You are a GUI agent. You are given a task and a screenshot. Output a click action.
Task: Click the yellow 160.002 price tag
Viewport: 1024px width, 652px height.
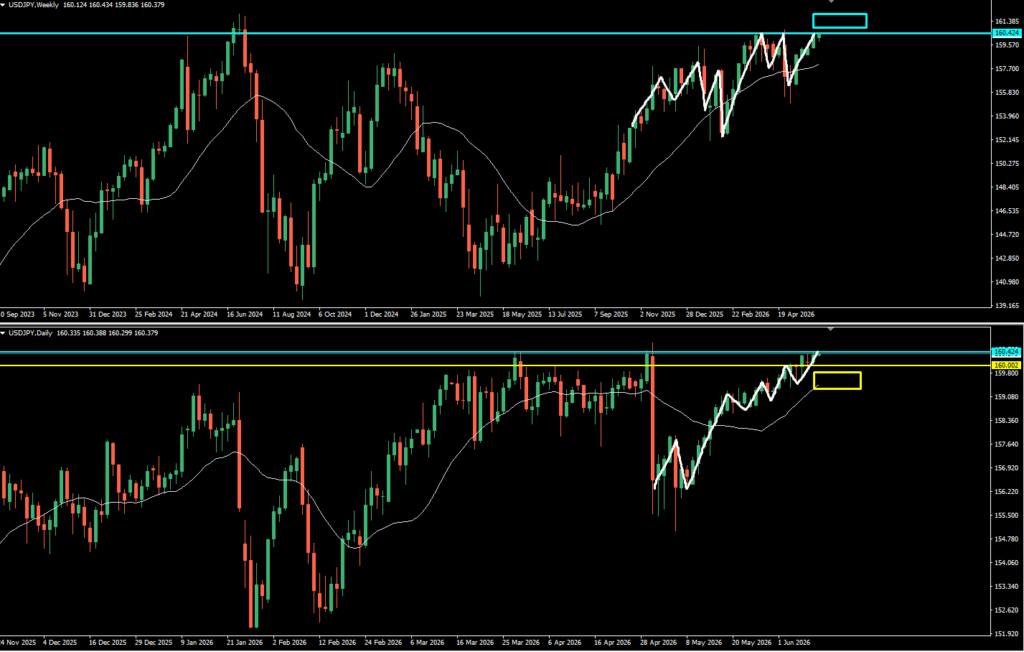pyautogui.click(x=1008, y=365)
